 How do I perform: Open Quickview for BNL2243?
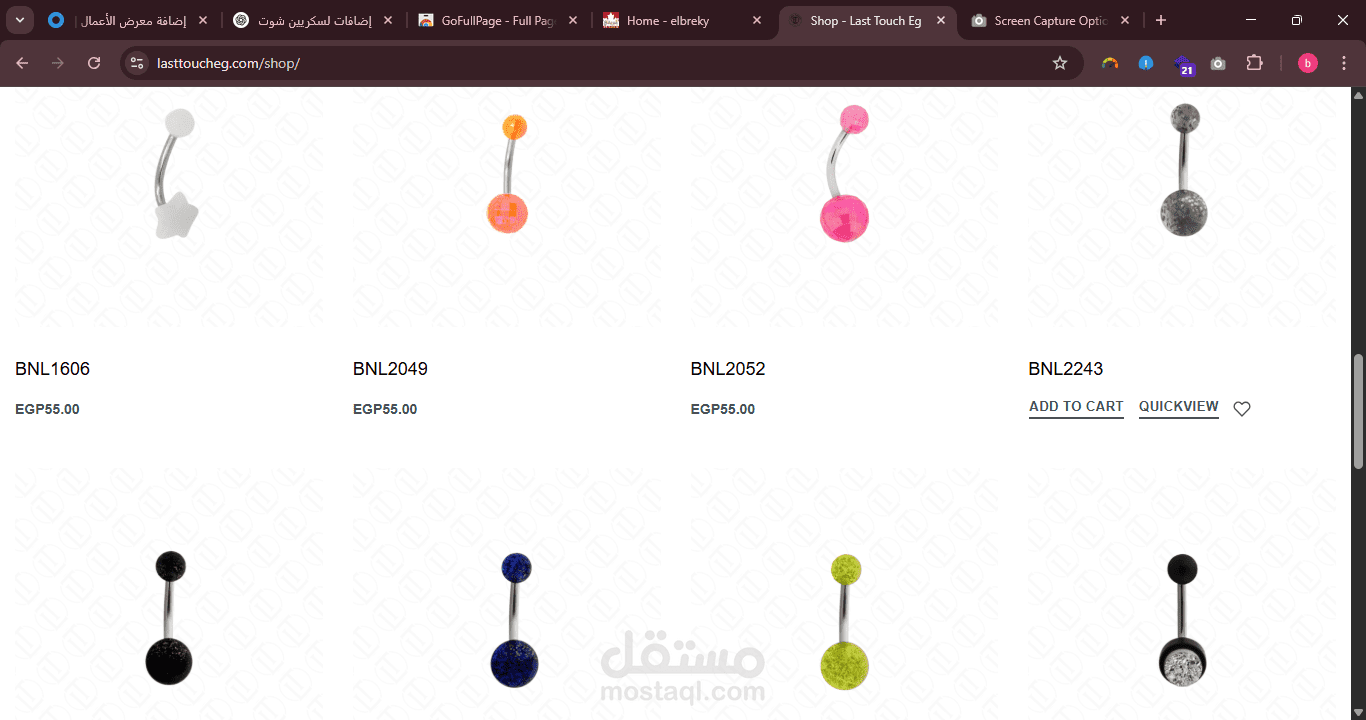point(1179,407)
